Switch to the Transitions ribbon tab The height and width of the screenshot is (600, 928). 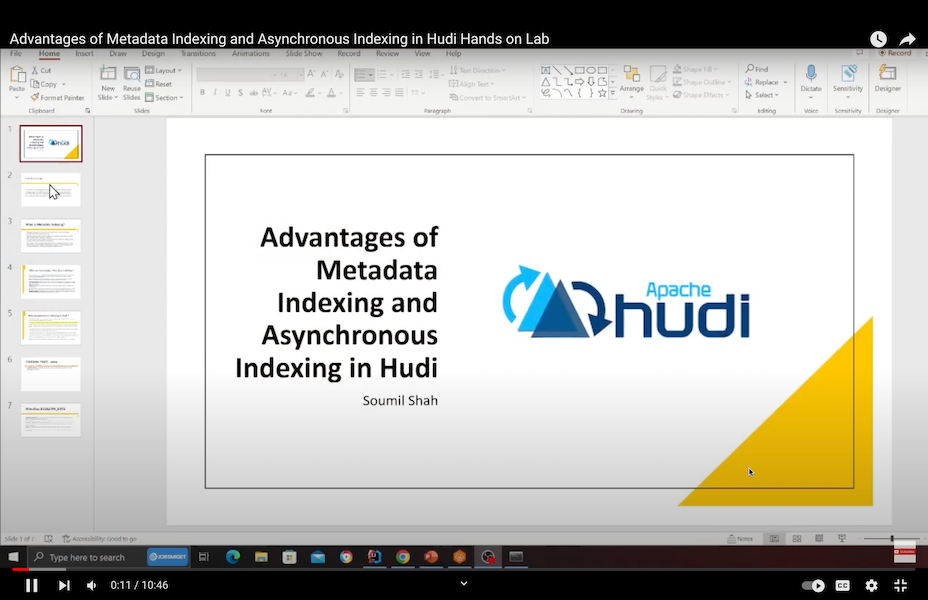point(198,54)
